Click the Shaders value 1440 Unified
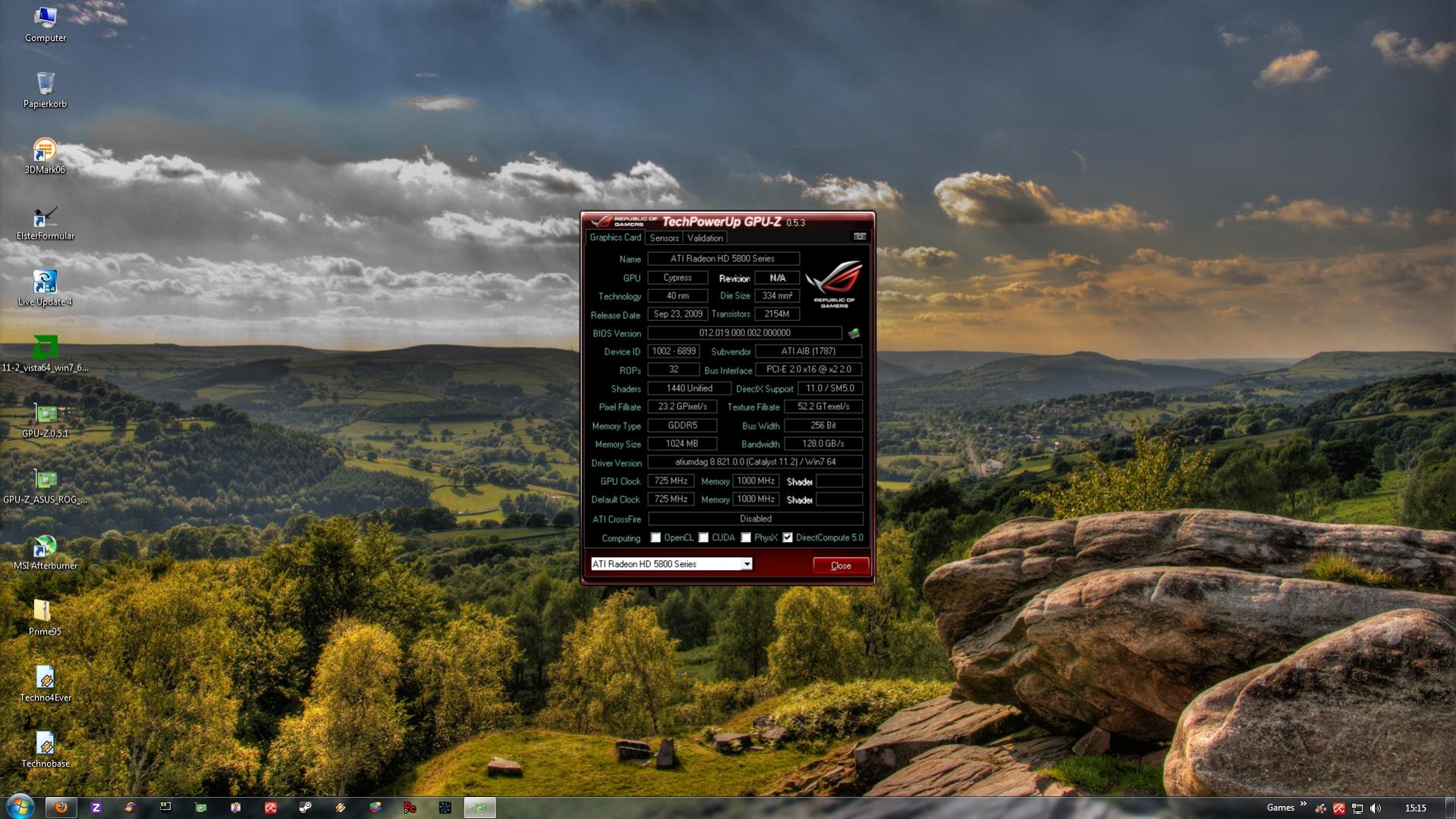 click(x=689, y=389)
